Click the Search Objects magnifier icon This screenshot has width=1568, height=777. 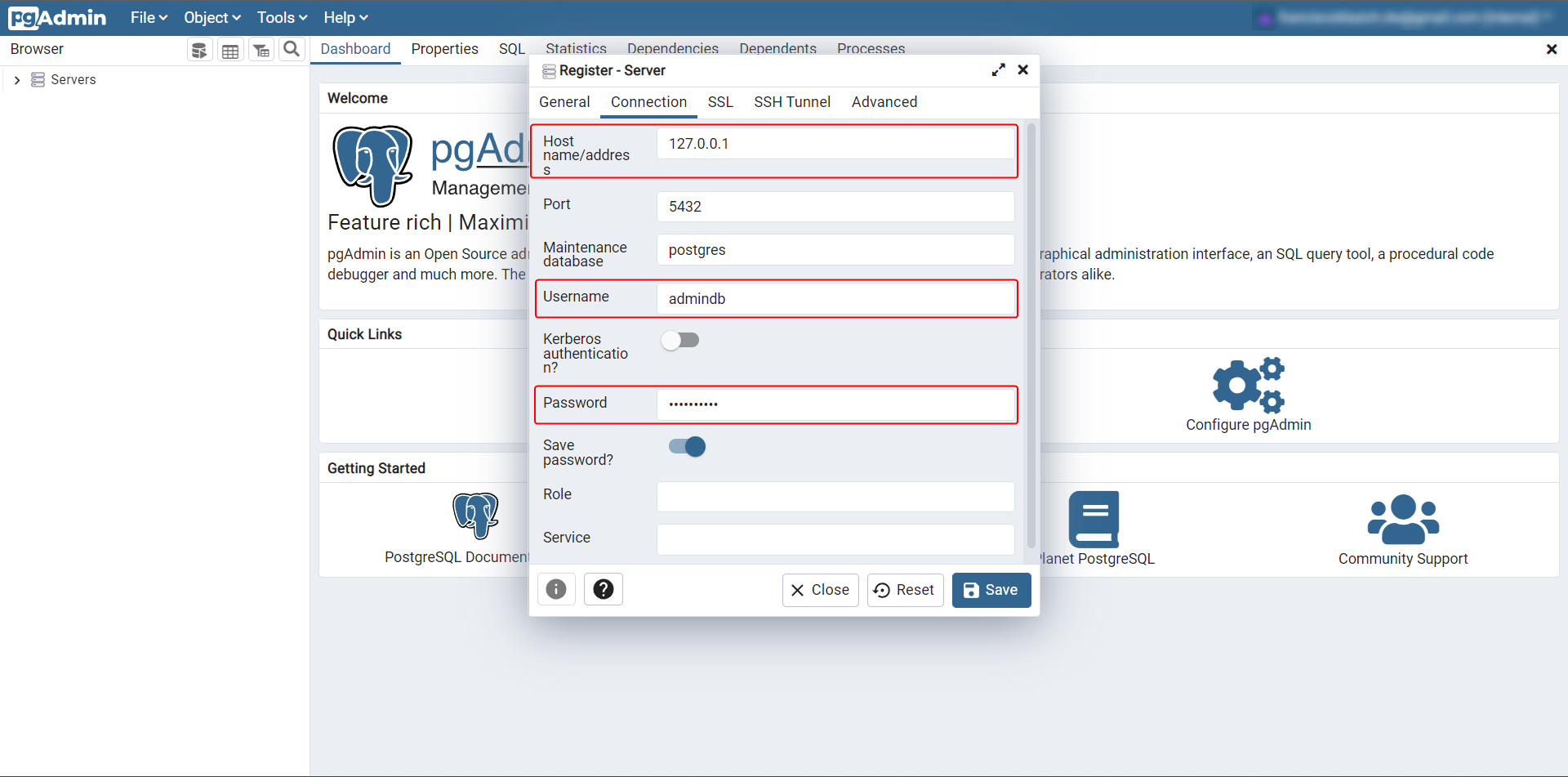(292, 49)
